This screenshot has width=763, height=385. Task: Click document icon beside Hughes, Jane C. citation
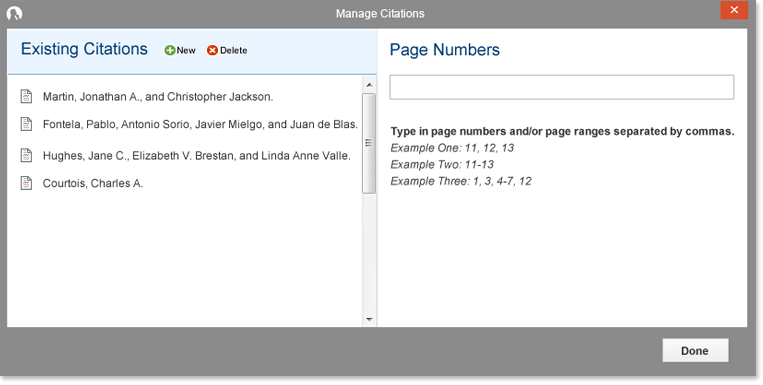(26, 155)
